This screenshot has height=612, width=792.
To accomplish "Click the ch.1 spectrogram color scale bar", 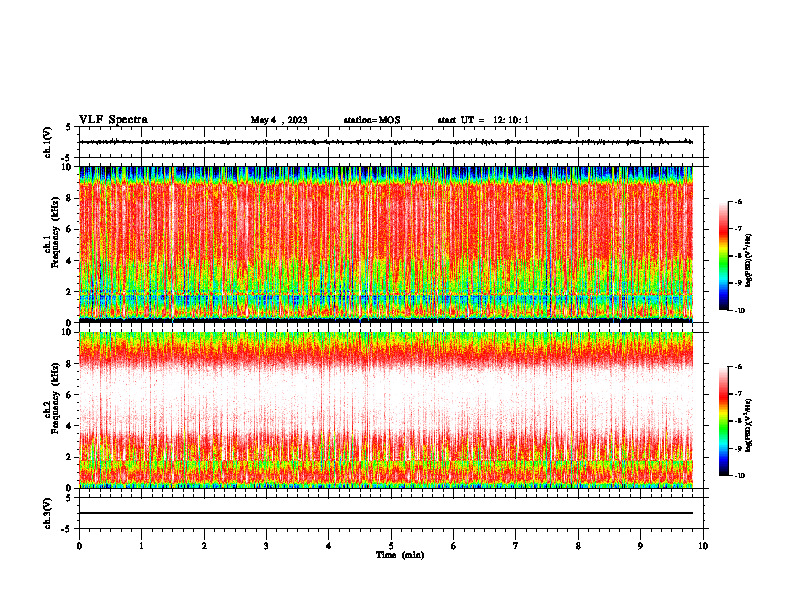I will (723, 256).
